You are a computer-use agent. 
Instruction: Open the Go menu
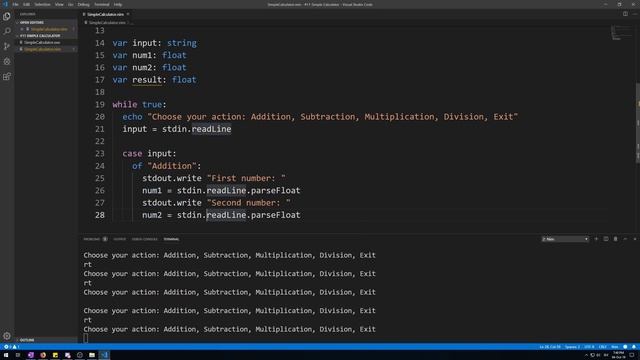(x=71, y=4)
